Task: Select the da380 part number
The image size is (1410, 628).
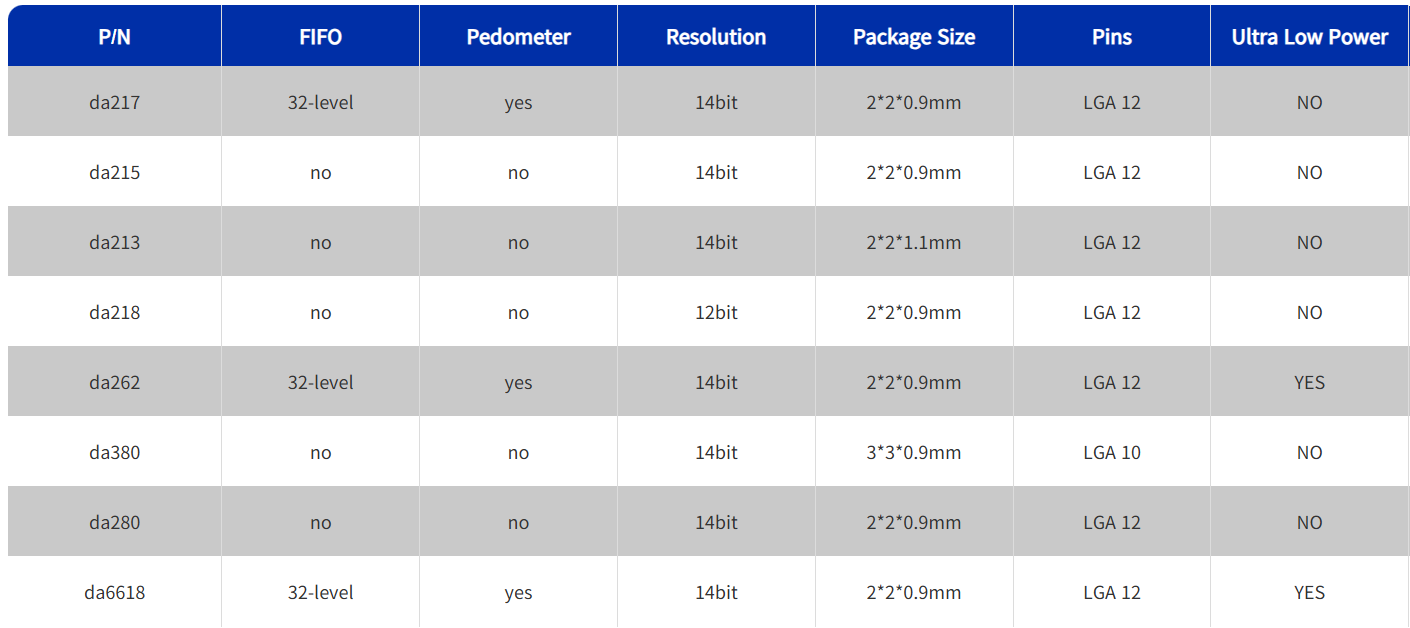Action: click(x=114, y=452)
